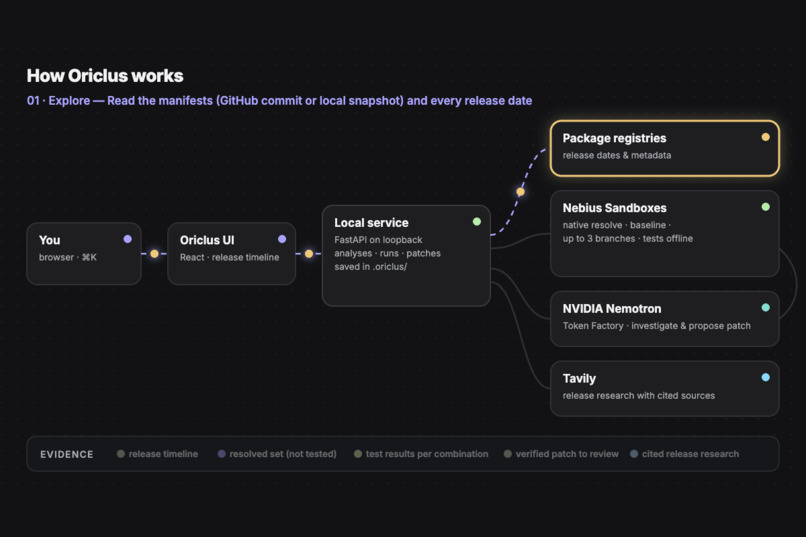The width and height of the screenshot is (806, 537).
Task: Click the green status dot on Local service
Action: [477, 221]
